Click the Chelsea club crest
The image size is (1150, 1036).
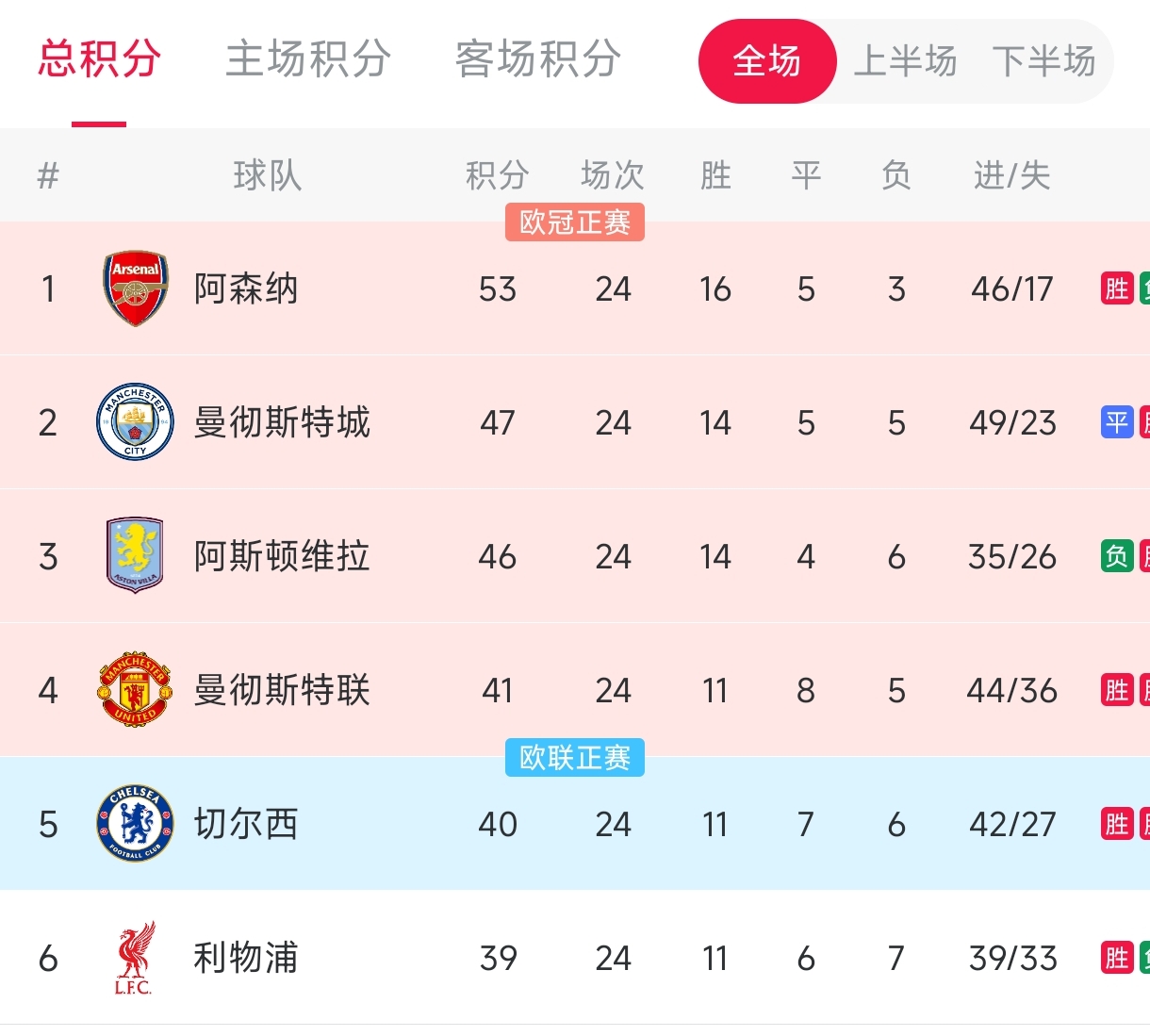tap(136, 824)
